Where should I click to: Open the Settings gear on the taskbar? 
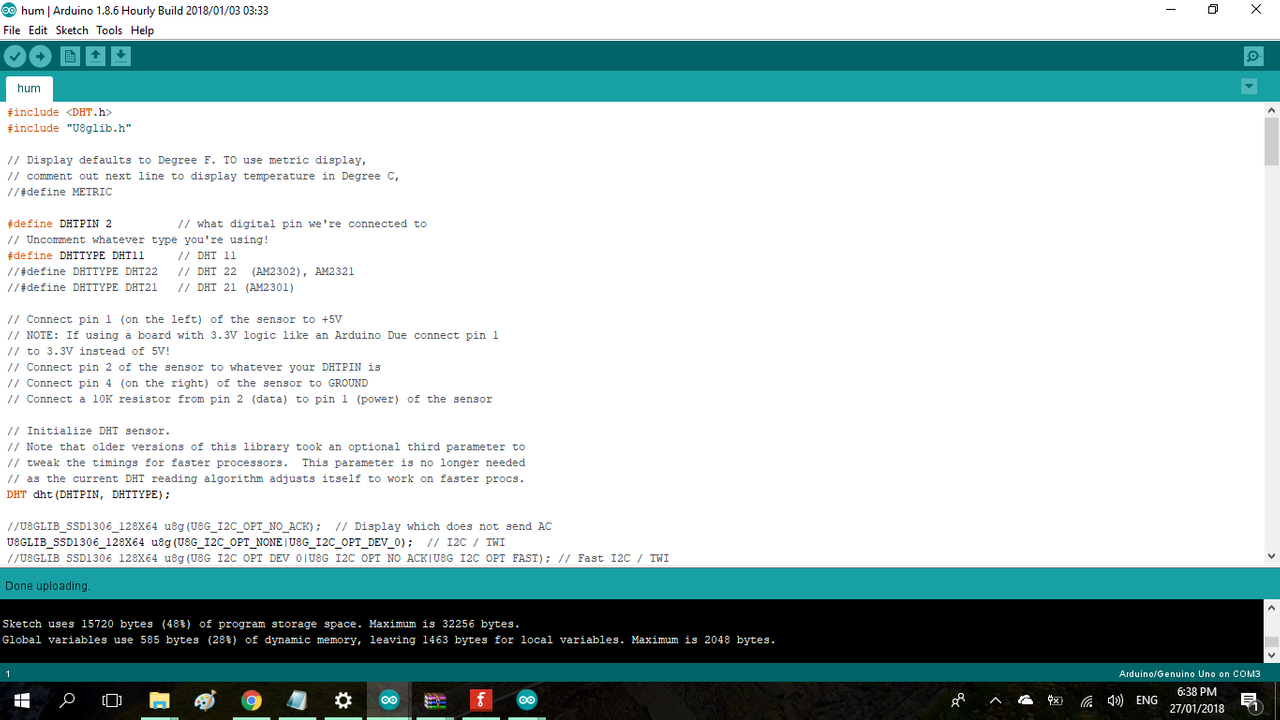[343, 700]
